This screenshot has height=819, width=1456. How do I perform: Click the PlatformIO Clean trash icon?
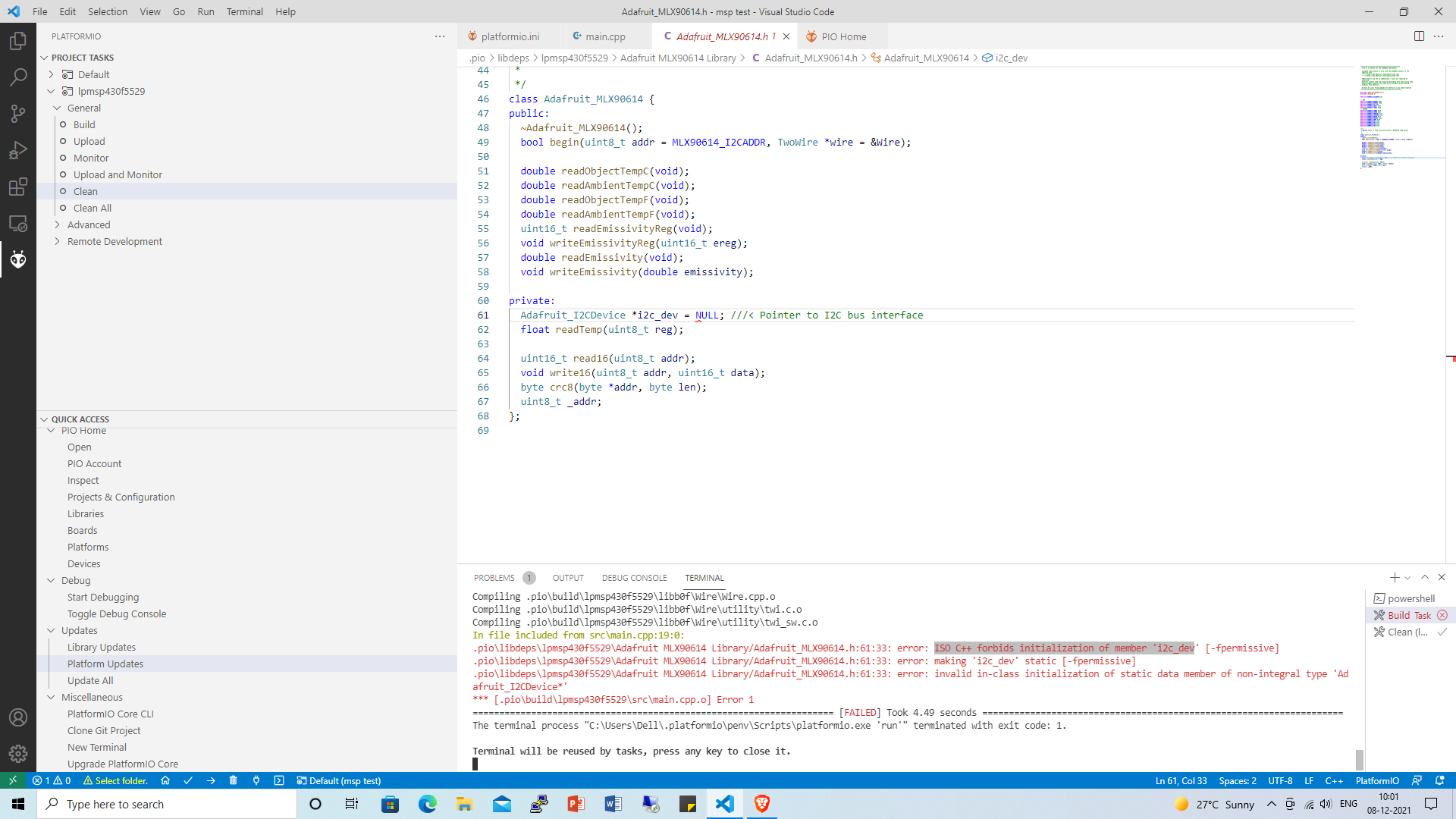[234, 780]
